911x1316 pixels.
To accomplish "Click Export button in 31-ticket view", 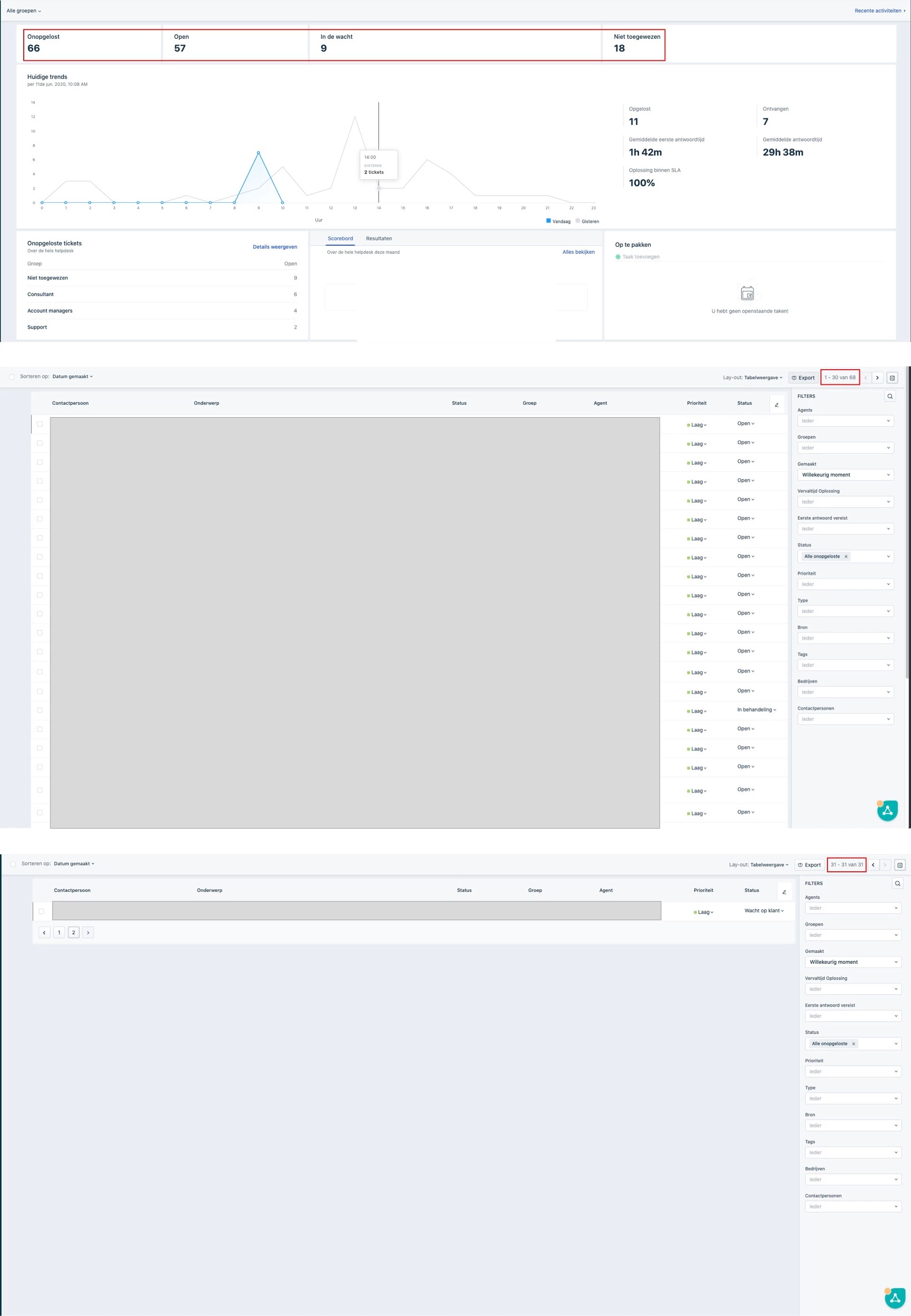I will 809,865.
